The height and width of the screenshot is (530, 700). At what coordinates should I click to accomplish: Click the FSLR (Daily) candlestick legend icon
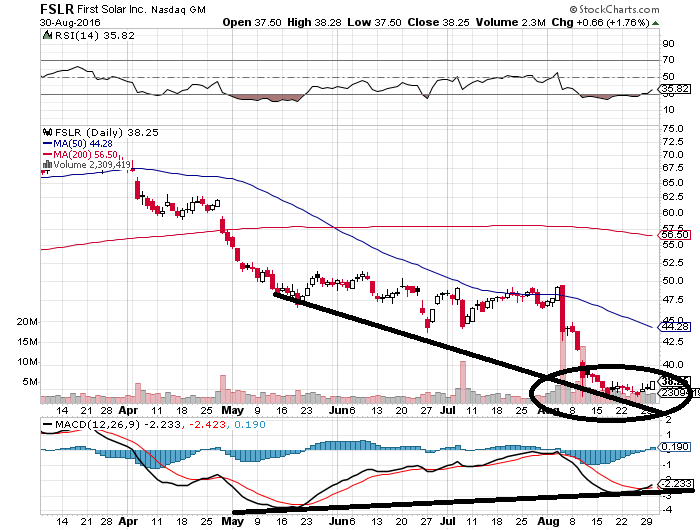[47, 132]
